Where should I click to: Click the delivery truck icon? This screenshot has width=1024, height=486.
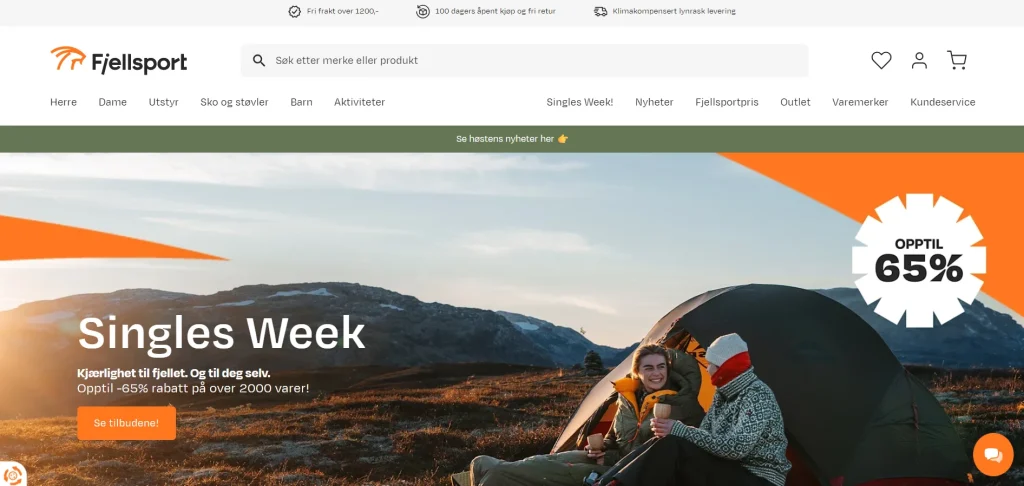(x=600, y=11)
